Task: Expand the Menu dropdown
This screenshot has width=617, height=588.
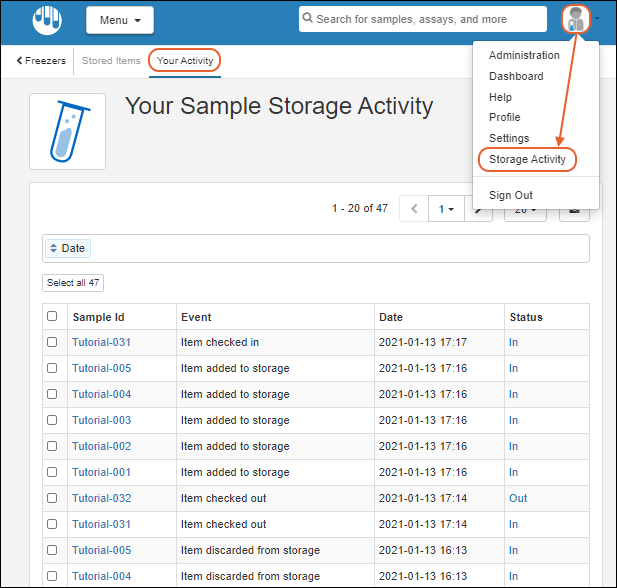Action: point(119,20)
